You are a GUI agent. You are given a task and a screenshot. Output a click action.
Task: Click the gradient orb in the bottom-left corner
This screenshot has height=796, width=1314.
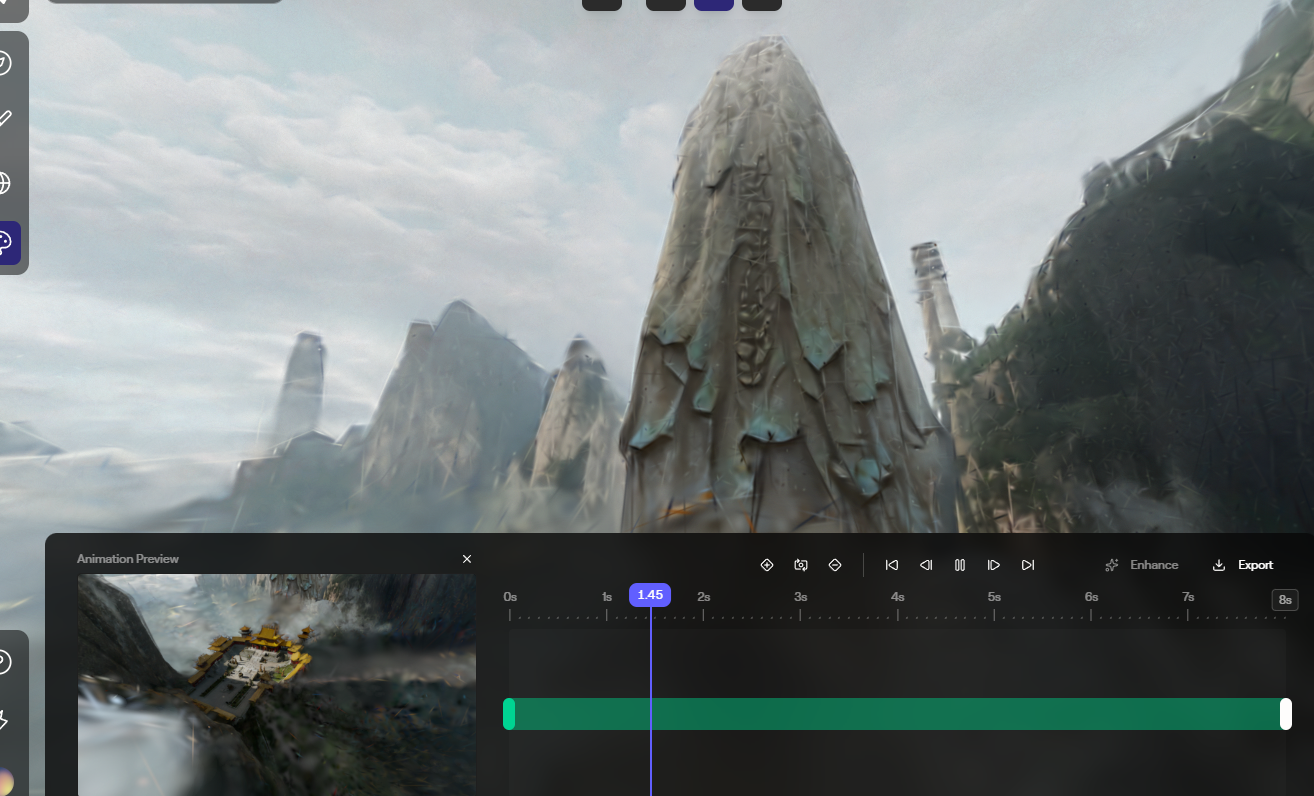7,783
